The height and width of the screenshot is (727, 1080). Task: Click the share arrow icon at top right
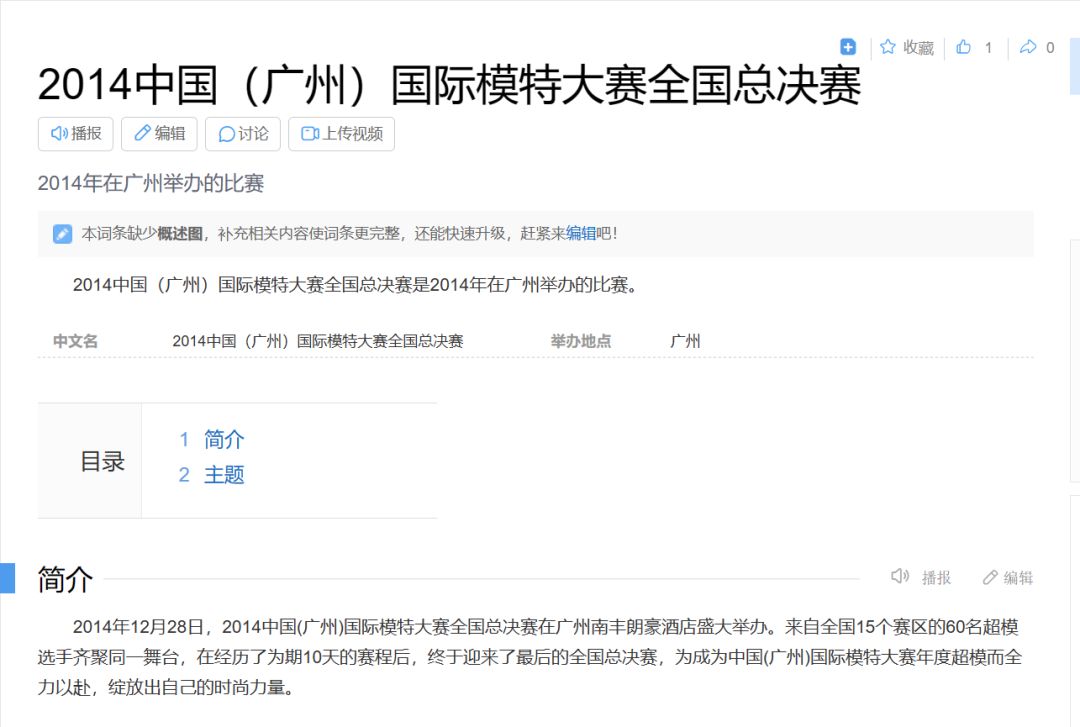1028,47
